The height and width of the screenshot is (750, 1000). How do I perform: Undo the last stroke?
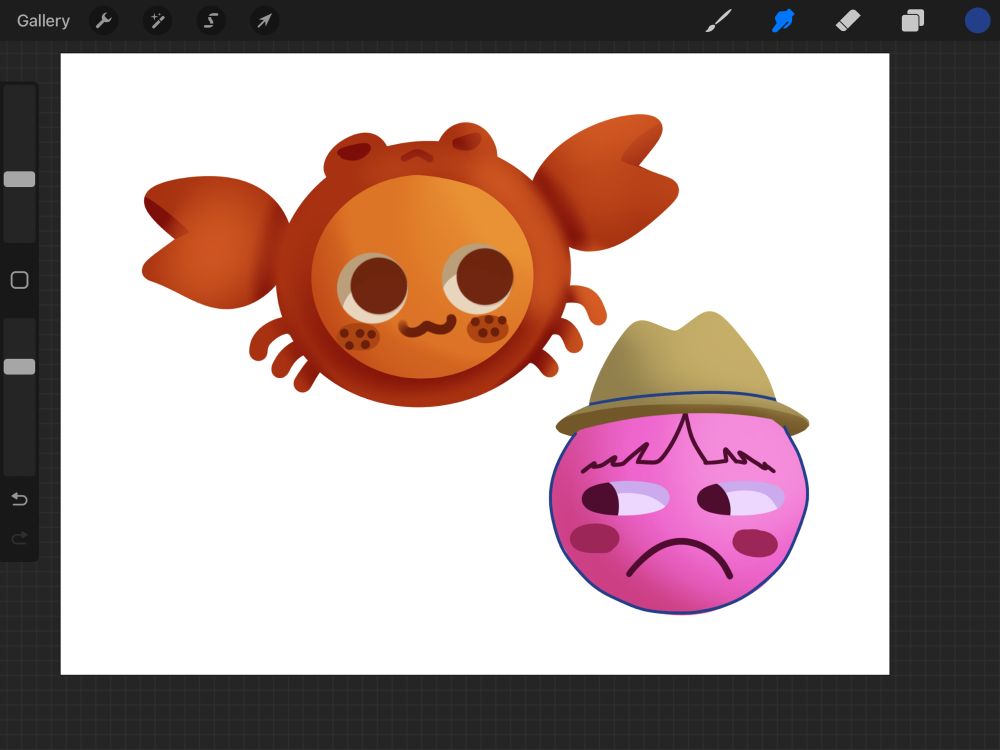coord(20,499)
